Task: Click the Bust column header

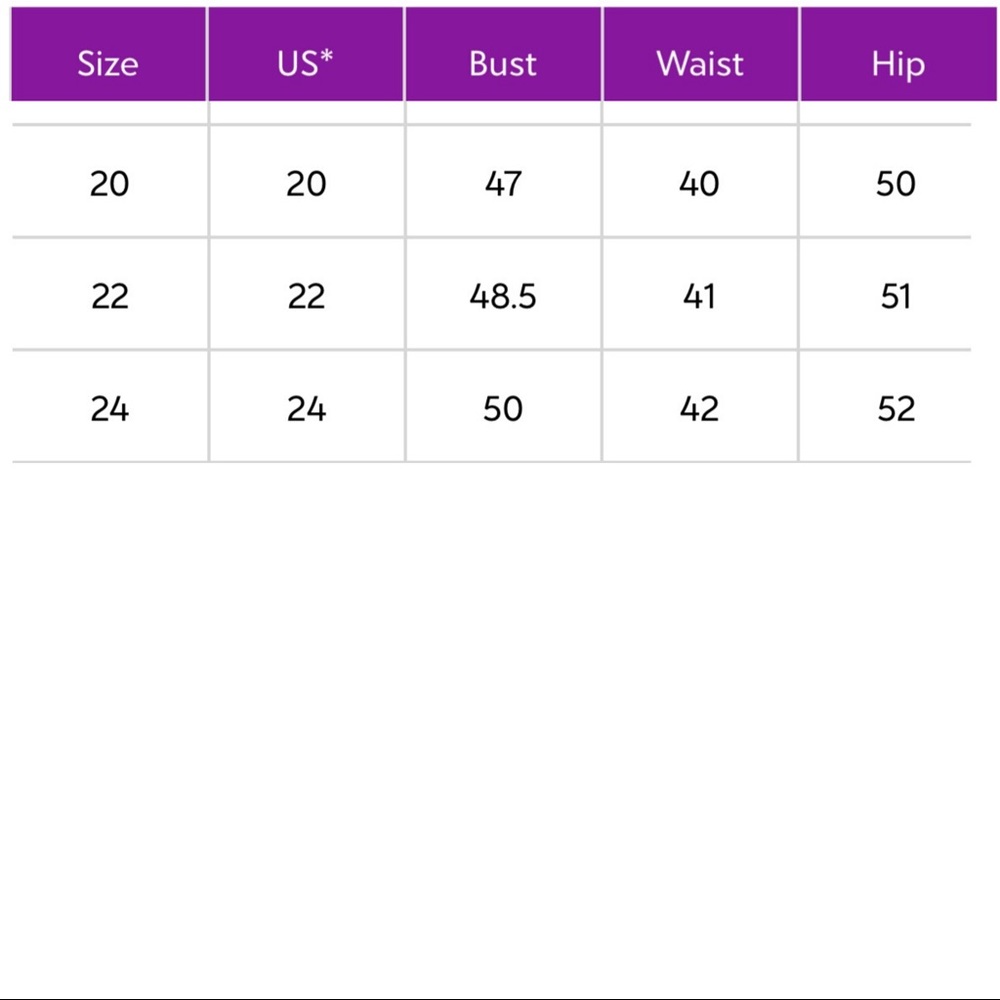Action: pyautogui.click(x=503, y=64)
